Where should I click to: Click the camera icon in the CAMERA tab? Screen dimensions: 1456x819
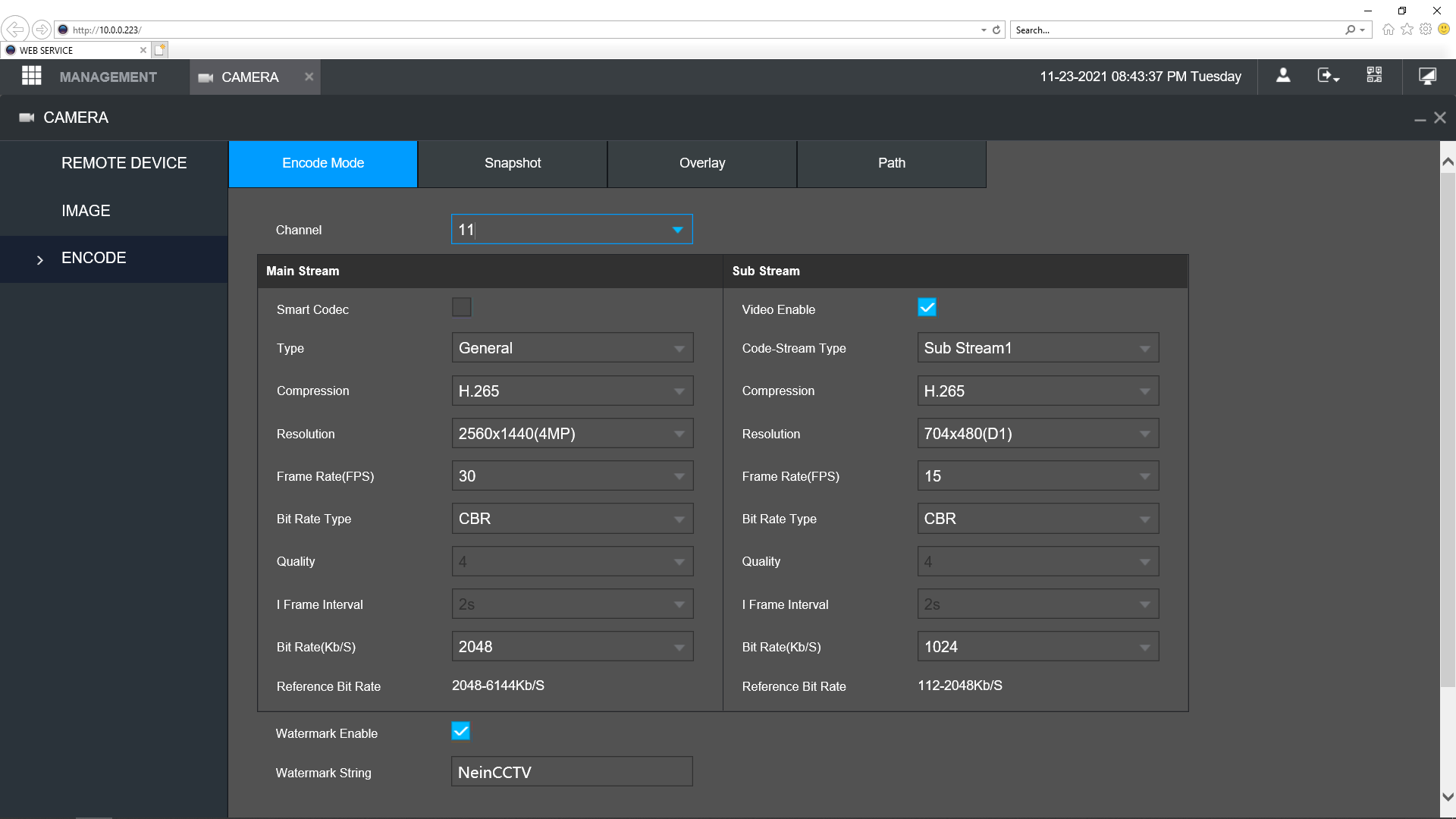point(205,77)
